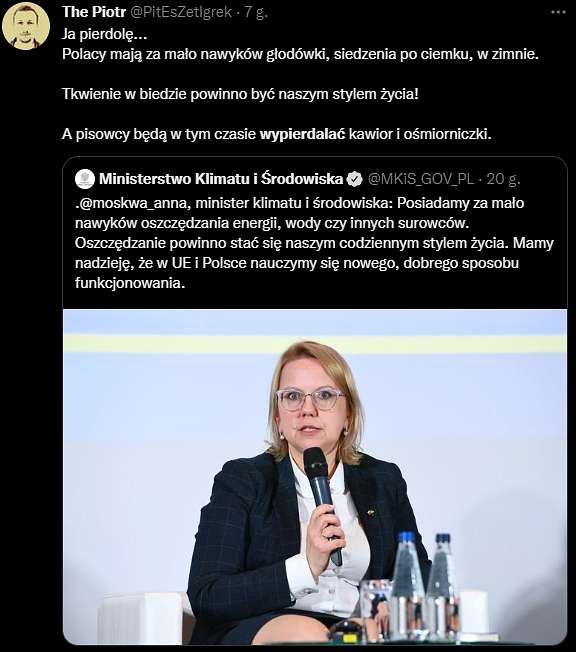The width and height of the screenshot is (576, 652).
Task: Open The Piotr display name
Action: pyautogui.click(x=94, y=12)
